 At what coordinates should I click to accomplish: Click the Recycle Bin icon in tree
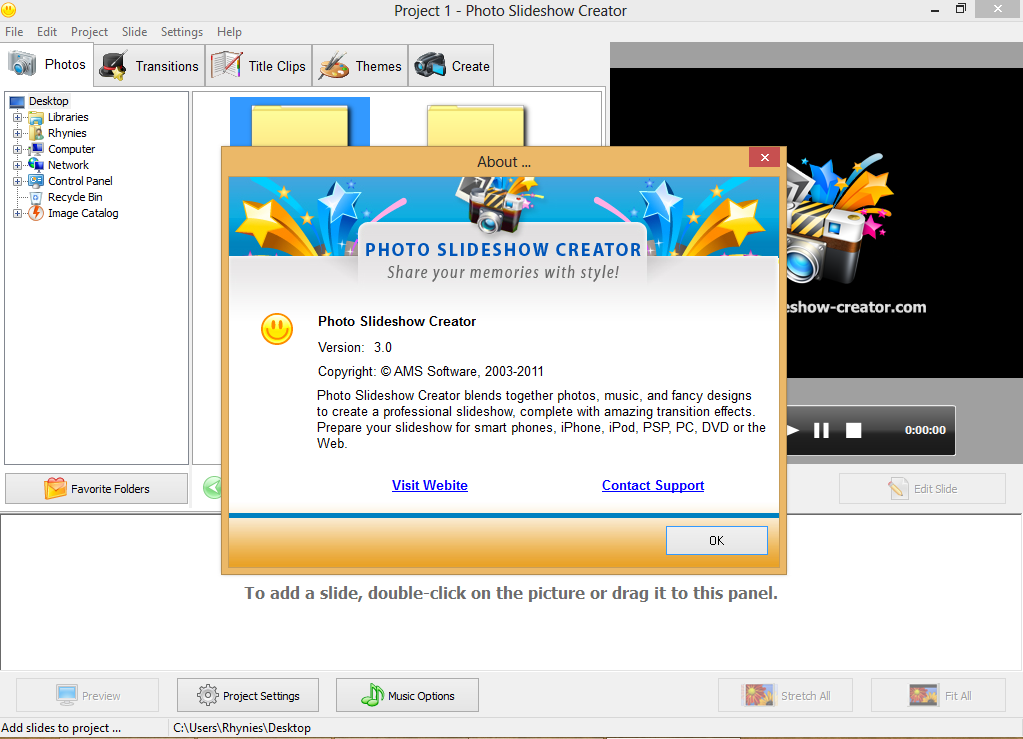[37, 197]
